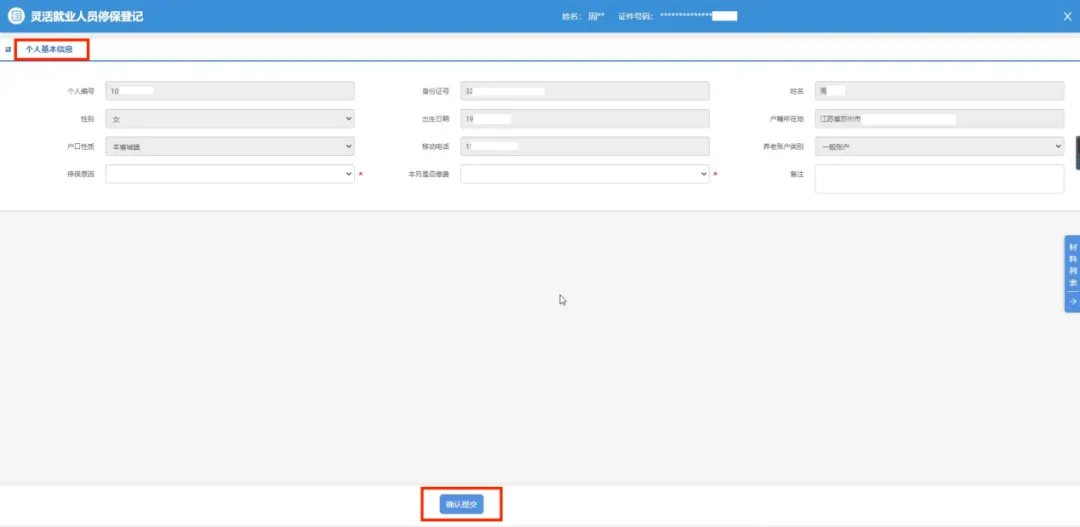Click the 身份证号 input field
1080x527 pixels.
tap(584, 91)
